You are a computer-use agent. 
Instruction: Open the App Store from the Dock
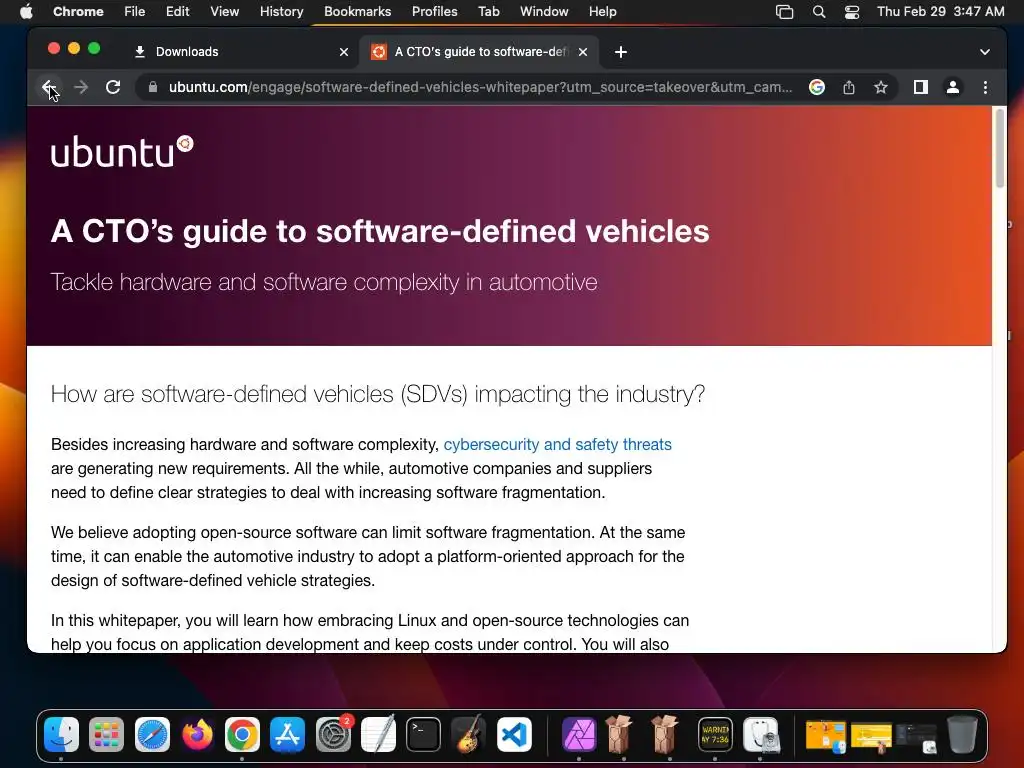coord(287,735)
